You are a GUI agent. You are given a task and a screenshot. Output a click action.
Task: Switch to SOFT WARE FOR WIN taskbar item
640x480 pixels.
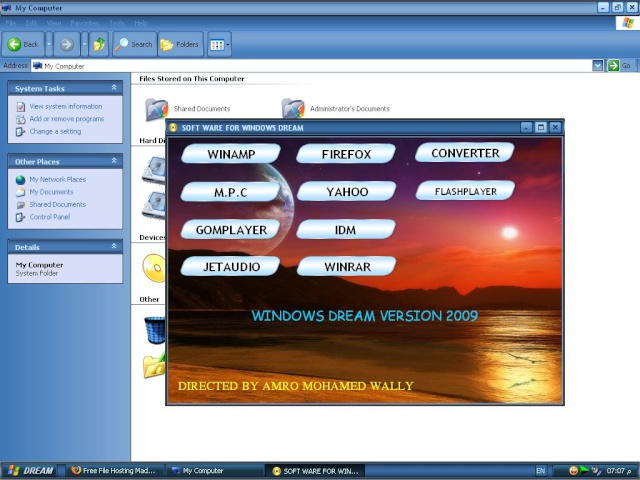click(315, 471)
